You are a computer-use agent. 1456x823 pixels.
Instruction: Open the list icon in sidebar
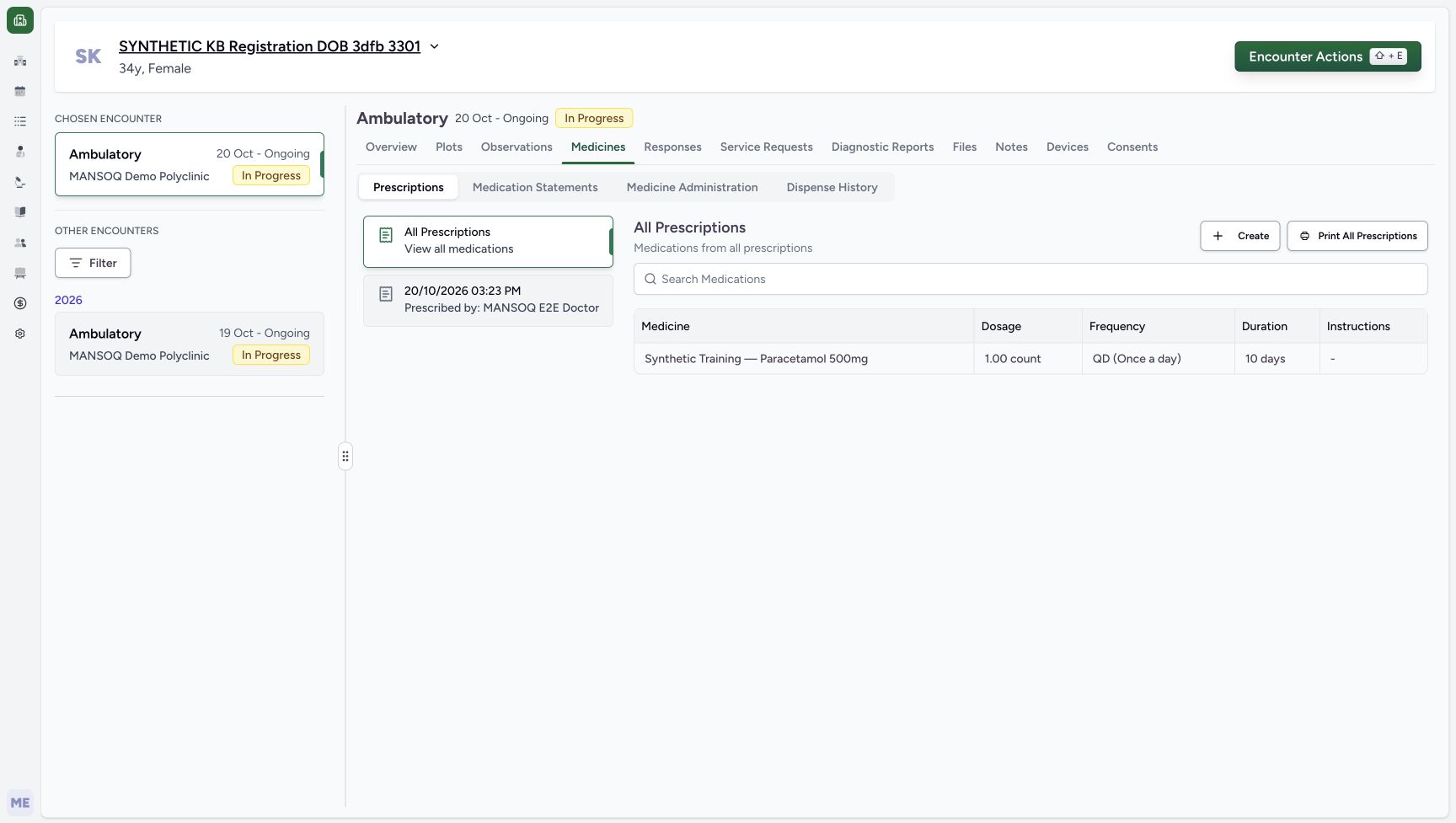(20, 121)
